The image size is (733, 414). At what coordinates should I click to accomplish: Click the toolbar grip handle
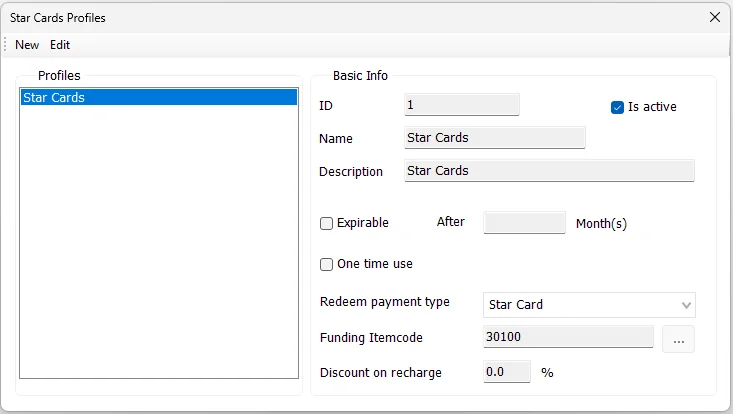click(x=6, y=45)
